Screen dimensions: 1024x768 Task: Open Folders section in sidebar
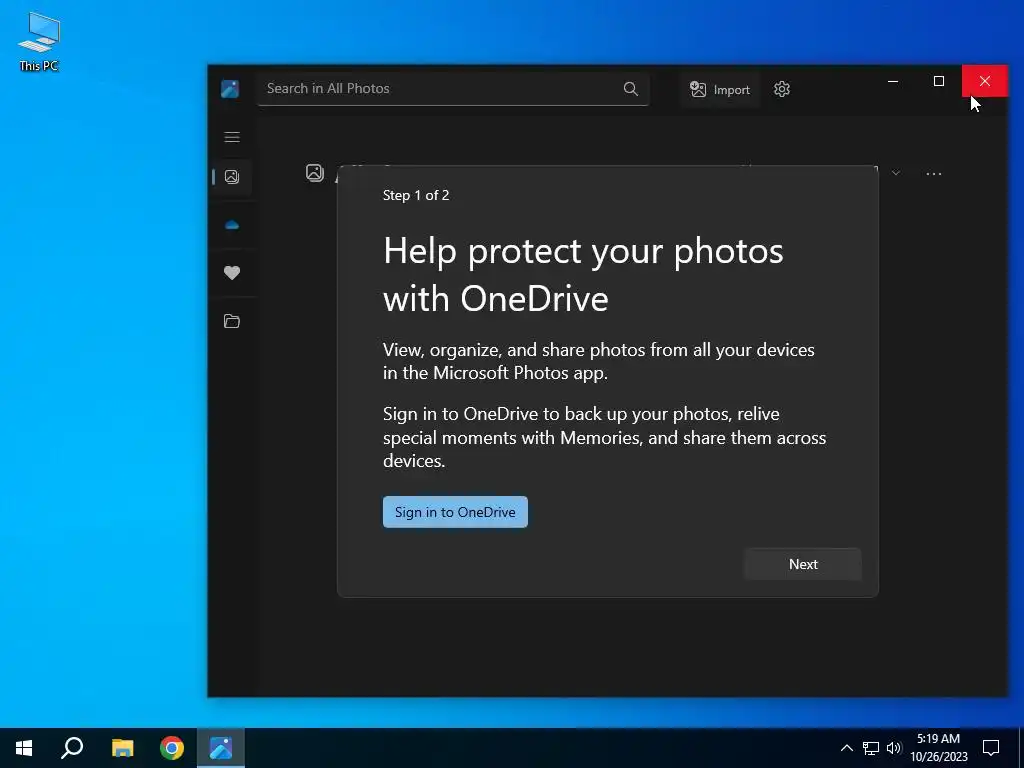click(232, 321)
